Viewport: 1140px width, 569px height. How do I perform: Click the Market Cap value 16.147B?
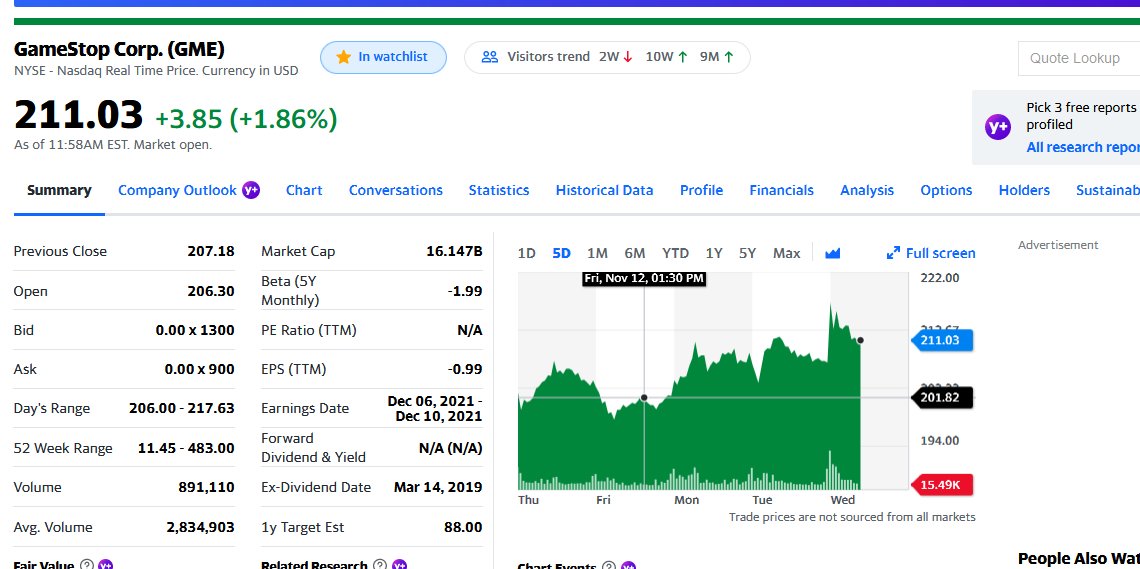[x=454, y=251]
